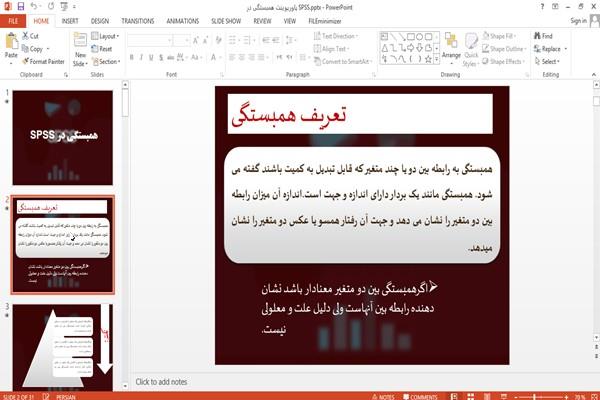The image size is (600, 400).
Task: Toggle numbered list formatting
Action: (247, 40)
